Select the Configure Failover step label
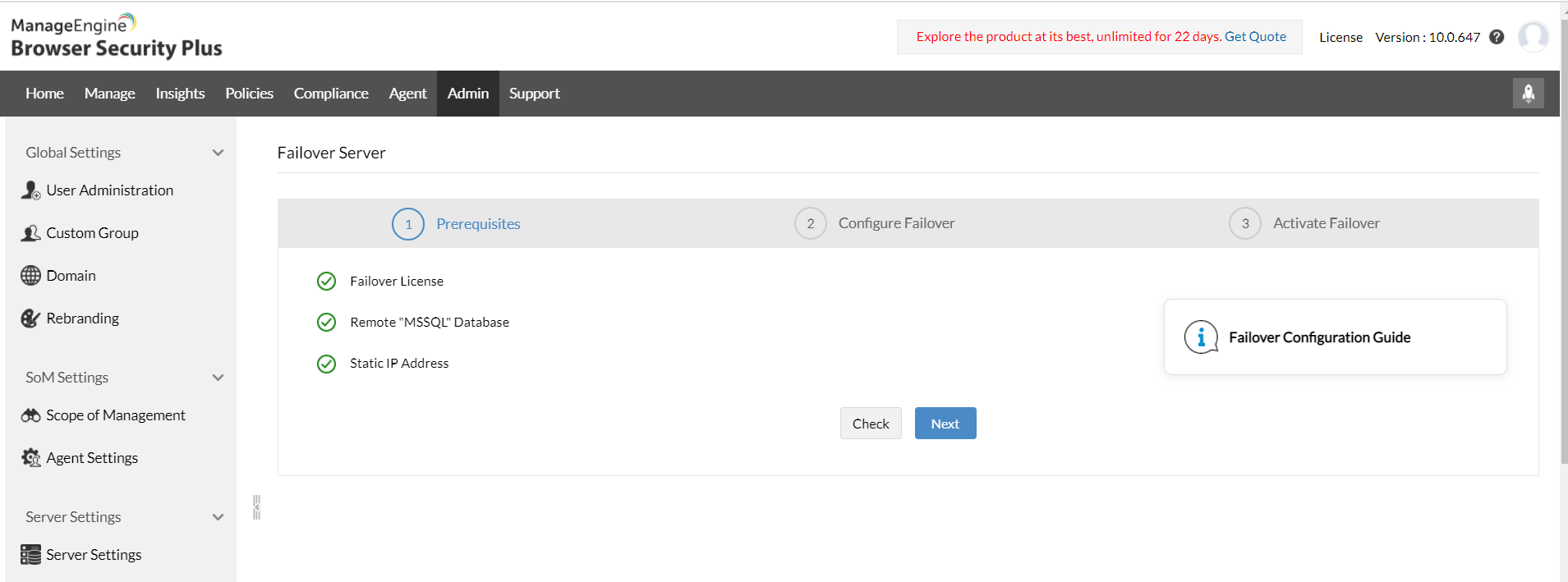 pyautogui.click(x=896, y=223)
